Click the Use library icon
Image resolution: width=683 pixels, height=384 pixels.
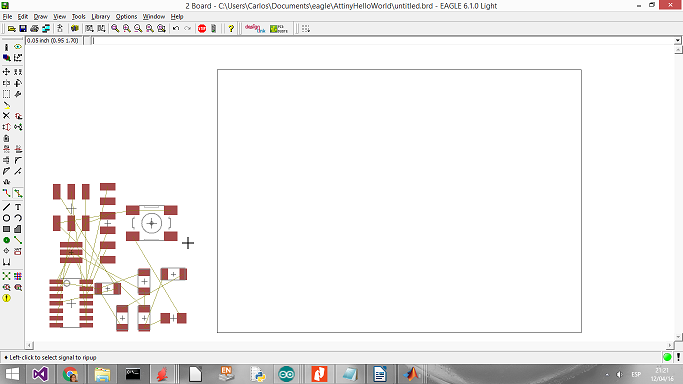[x=75, y=29]
